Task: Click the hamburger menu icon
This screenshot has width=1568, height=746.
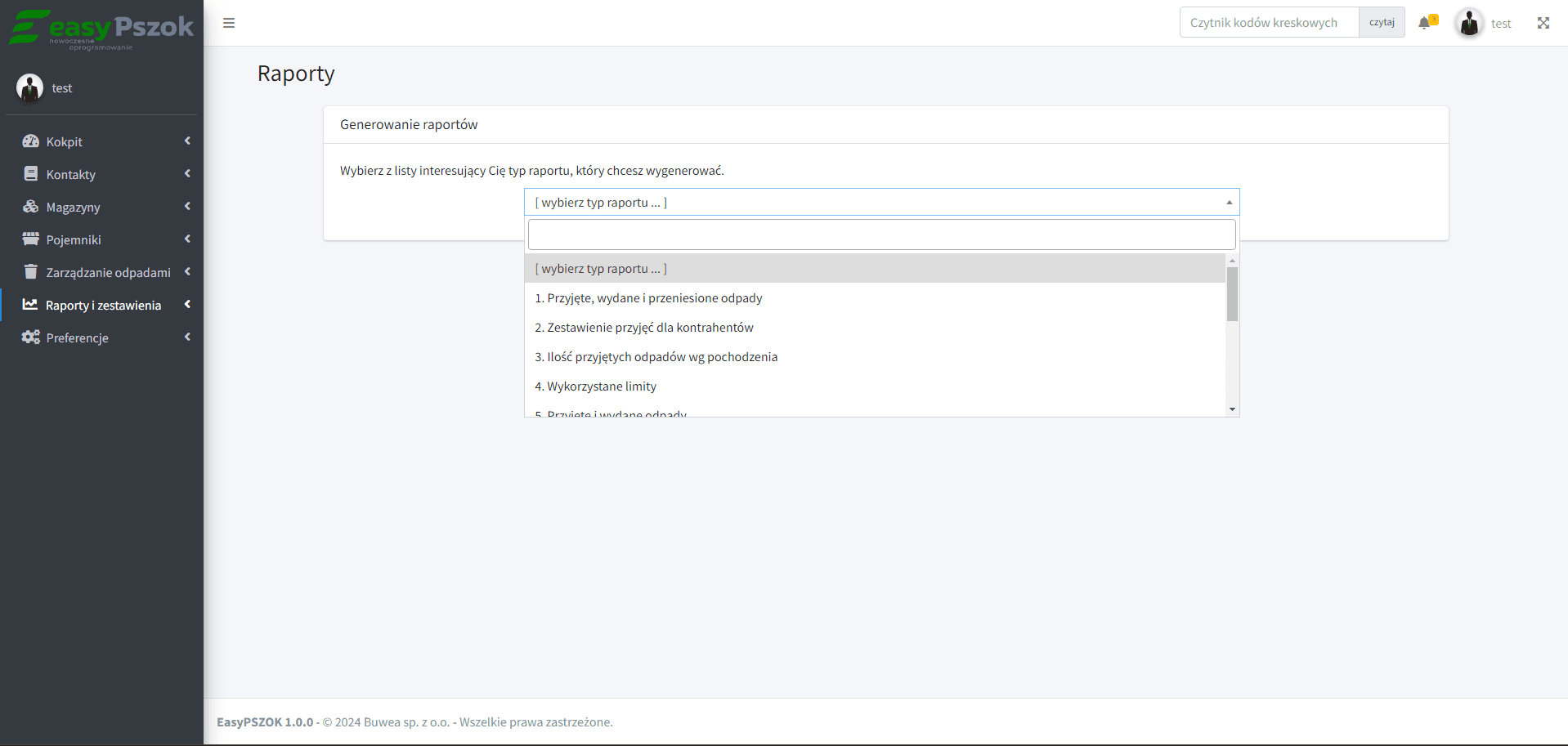Action: coord(229,23)
